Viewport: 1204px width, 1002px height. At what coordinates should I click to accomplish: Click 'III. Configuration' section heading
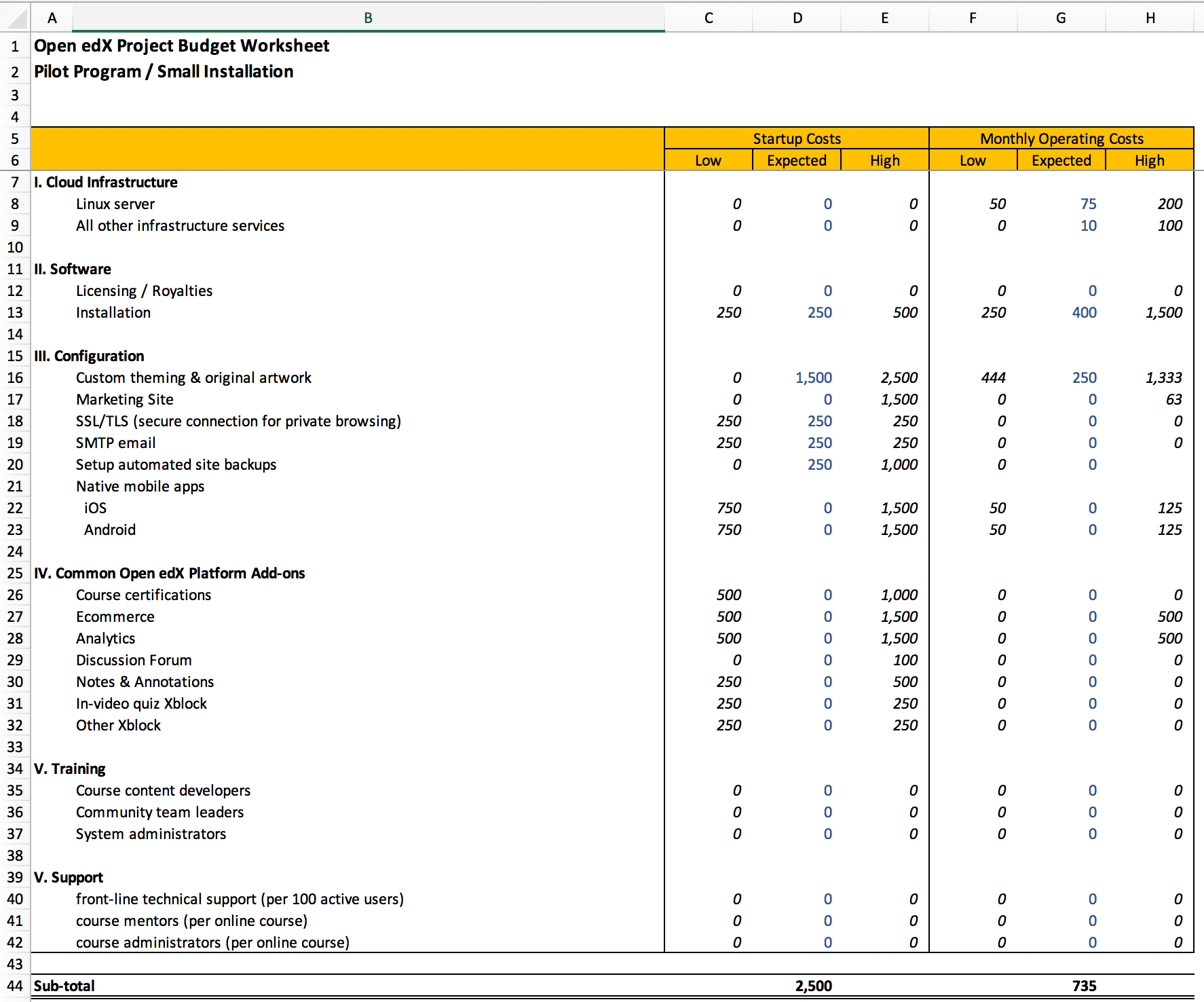pyautogui.click(x=89, y=356)
